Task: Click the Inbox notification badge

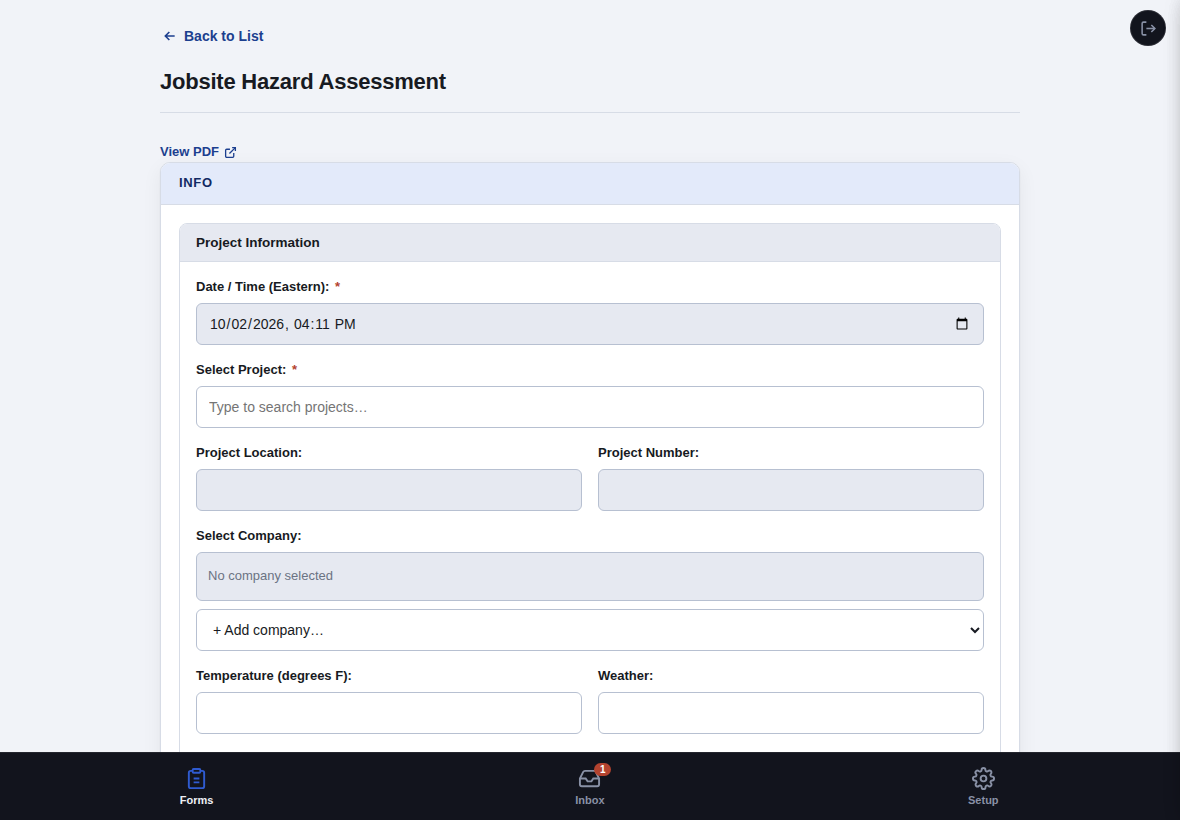Action: 603,770
